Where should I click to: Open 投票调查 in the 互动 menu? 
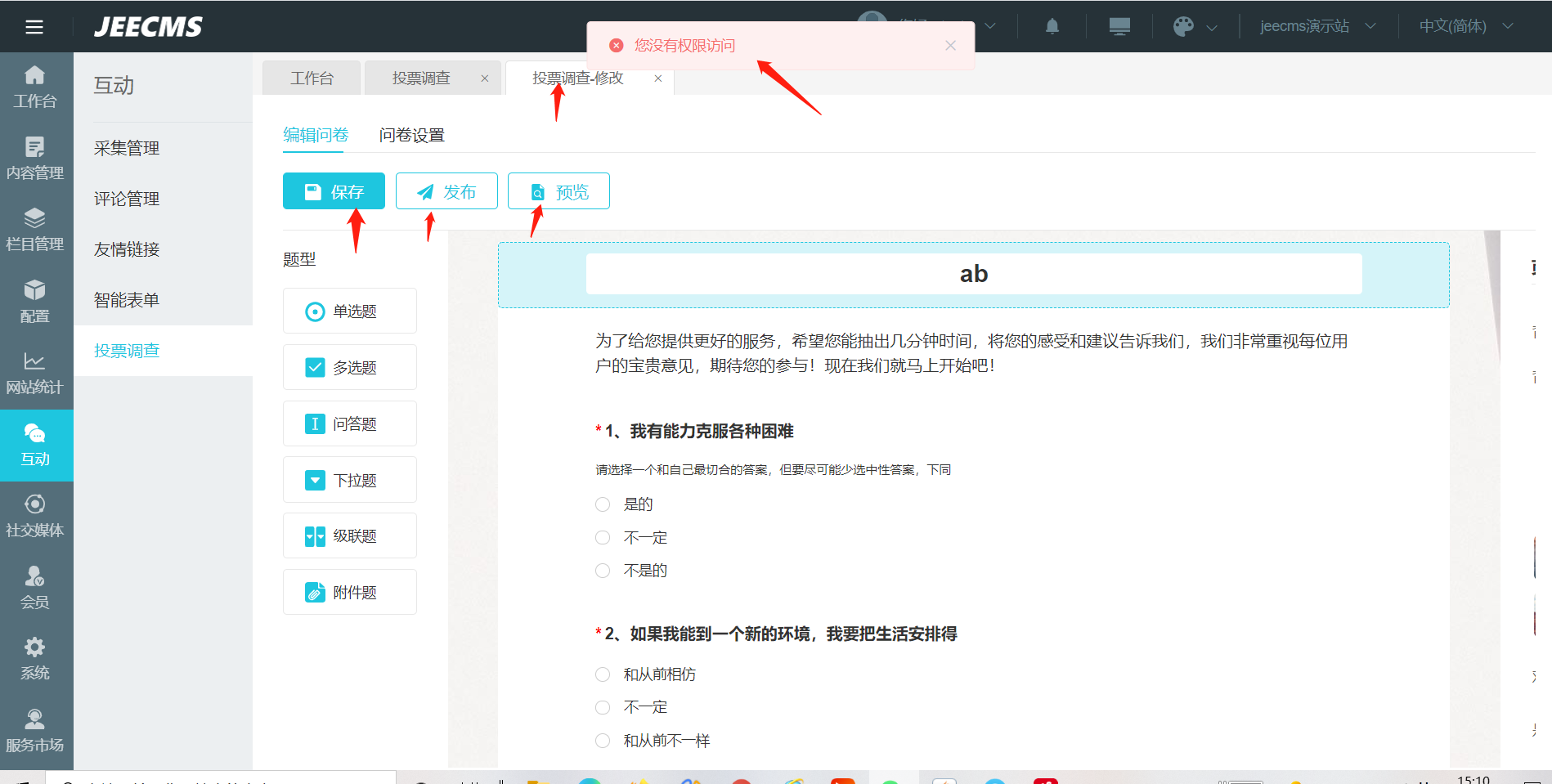[163, 351]
